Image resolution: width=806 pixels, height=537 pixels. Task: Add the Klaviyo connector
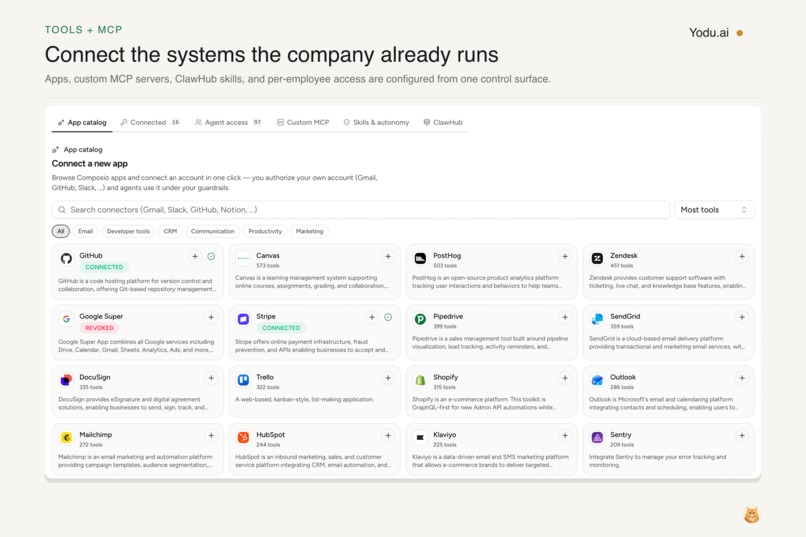coord(565,435)
